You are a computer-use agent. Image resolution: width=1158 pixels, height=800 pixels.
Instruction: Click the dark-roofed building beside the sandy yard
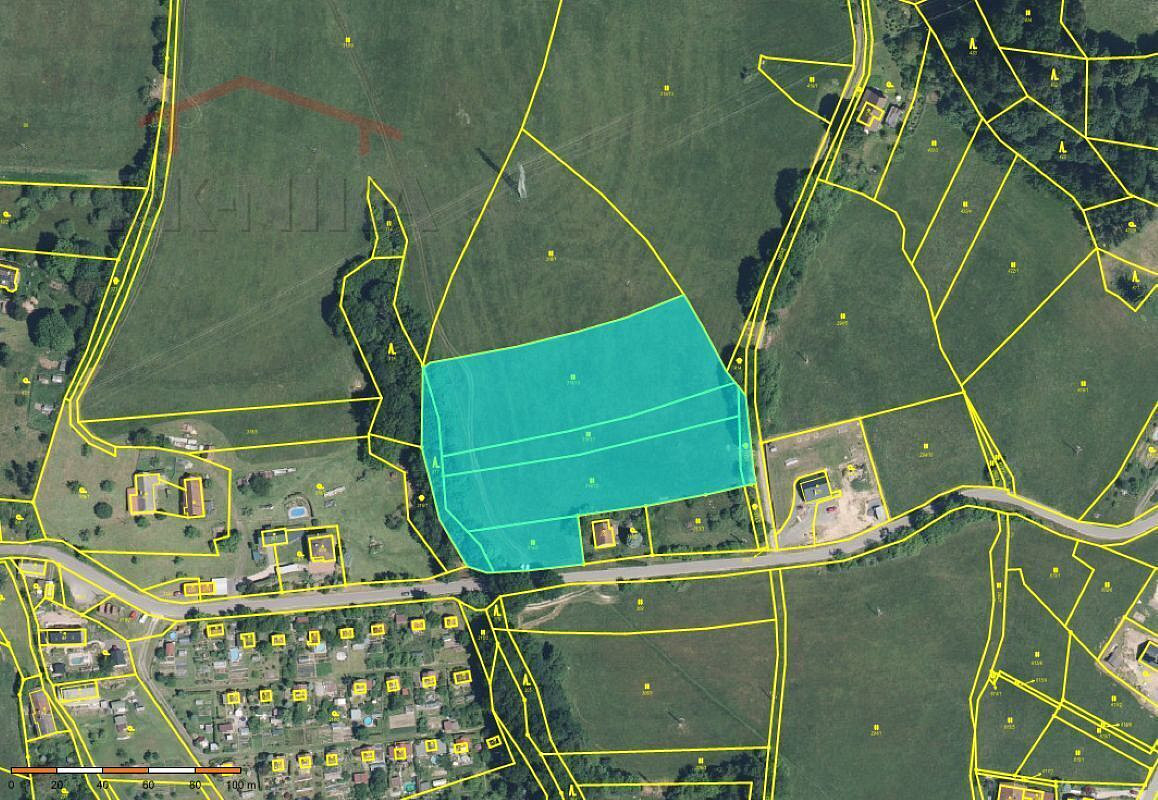click(816, 488)
